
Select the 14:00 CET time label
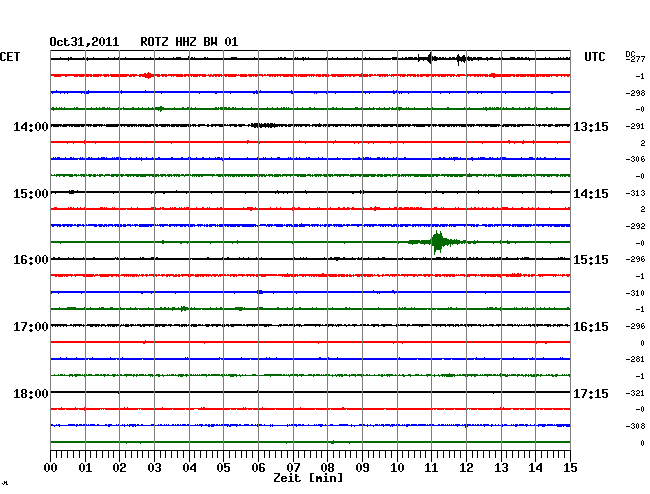click(31, 127)
